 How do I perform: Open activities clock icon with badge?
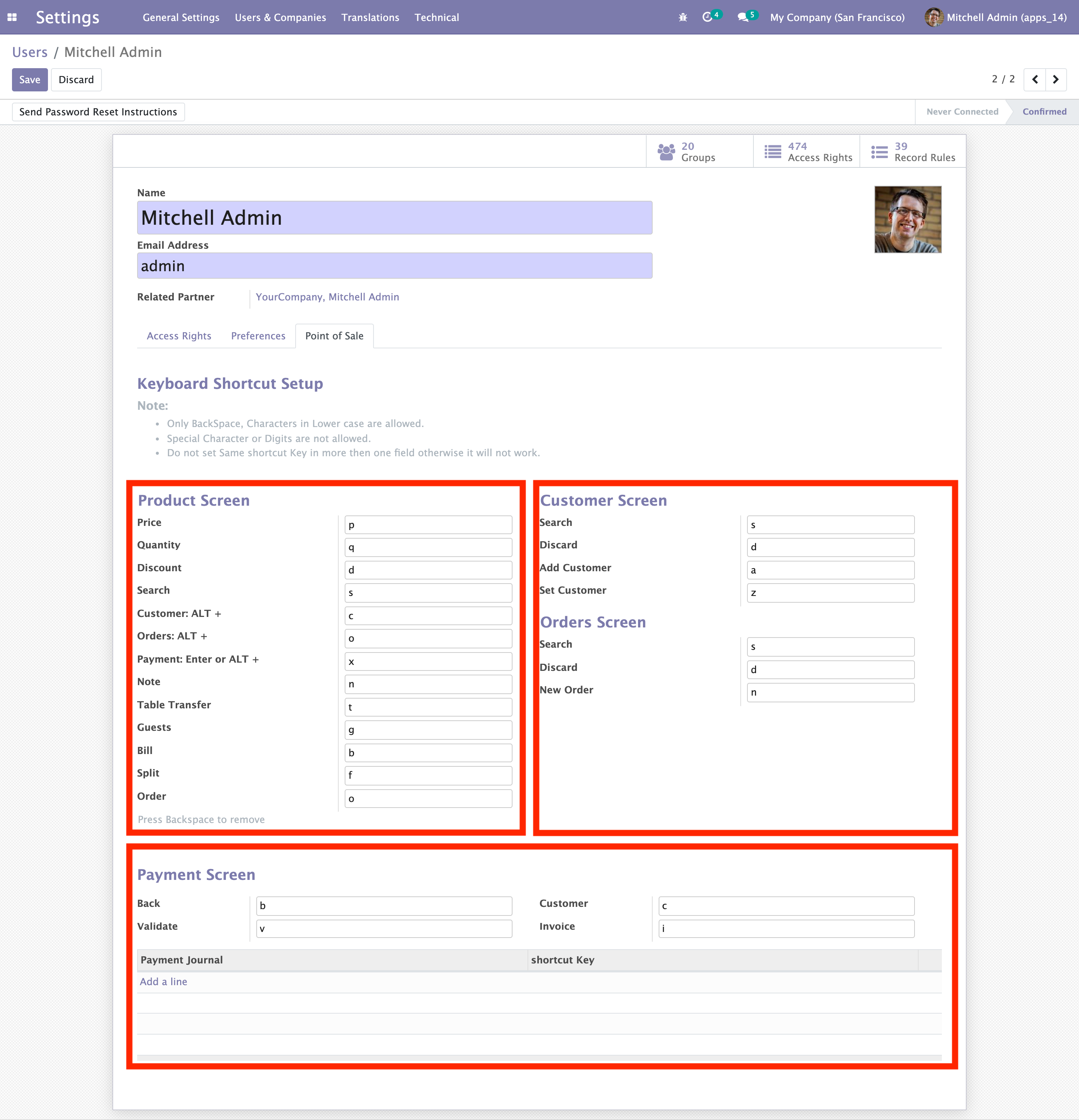pos(708,17)
